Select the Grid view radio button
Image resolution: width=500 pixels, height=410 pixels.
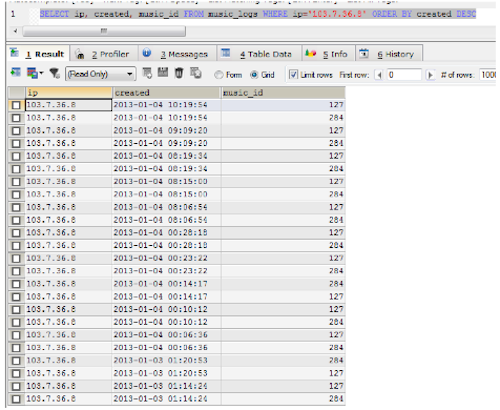point(254,75)
